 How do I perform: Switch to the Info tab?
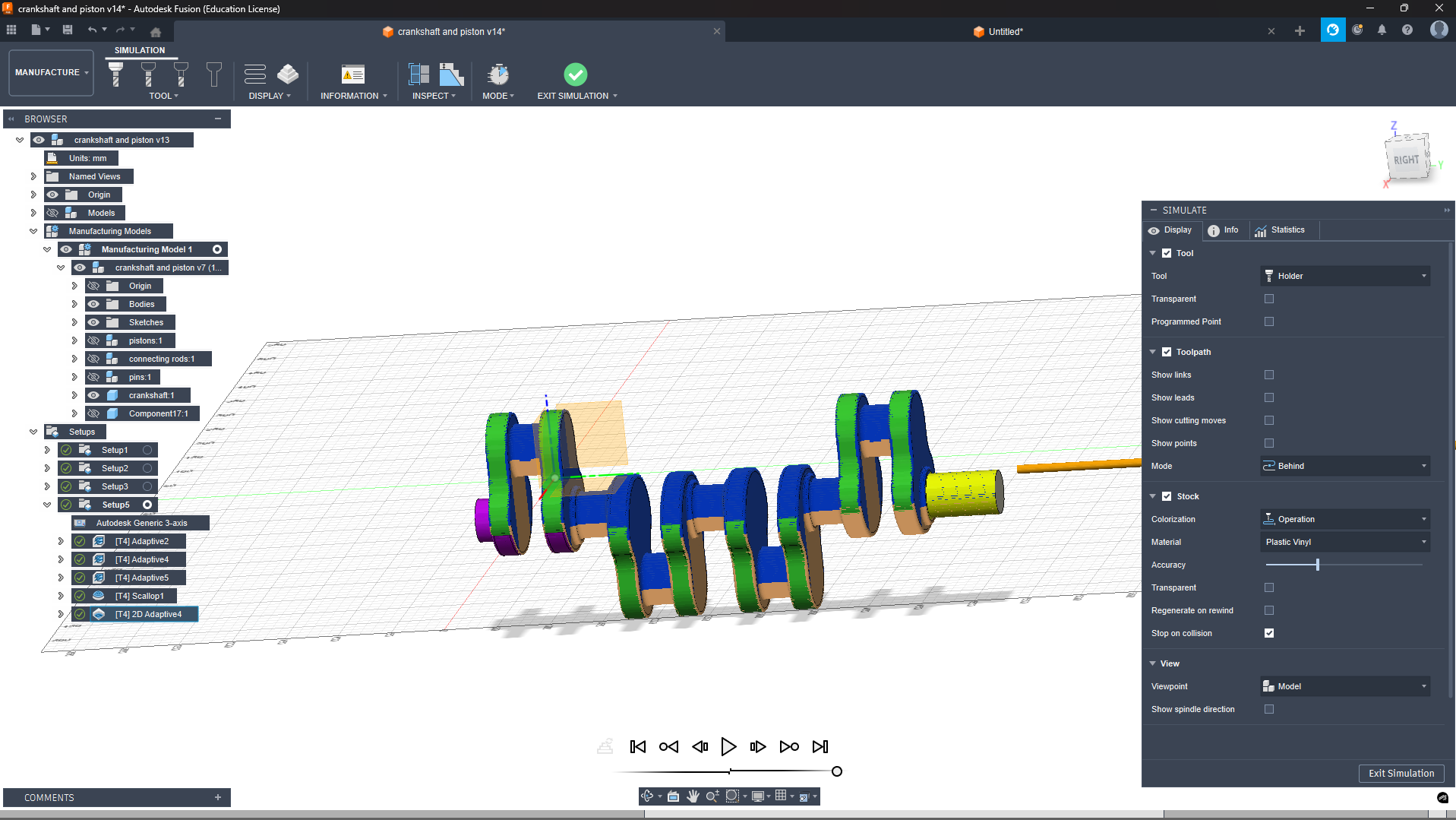(x=1224, y=230)
